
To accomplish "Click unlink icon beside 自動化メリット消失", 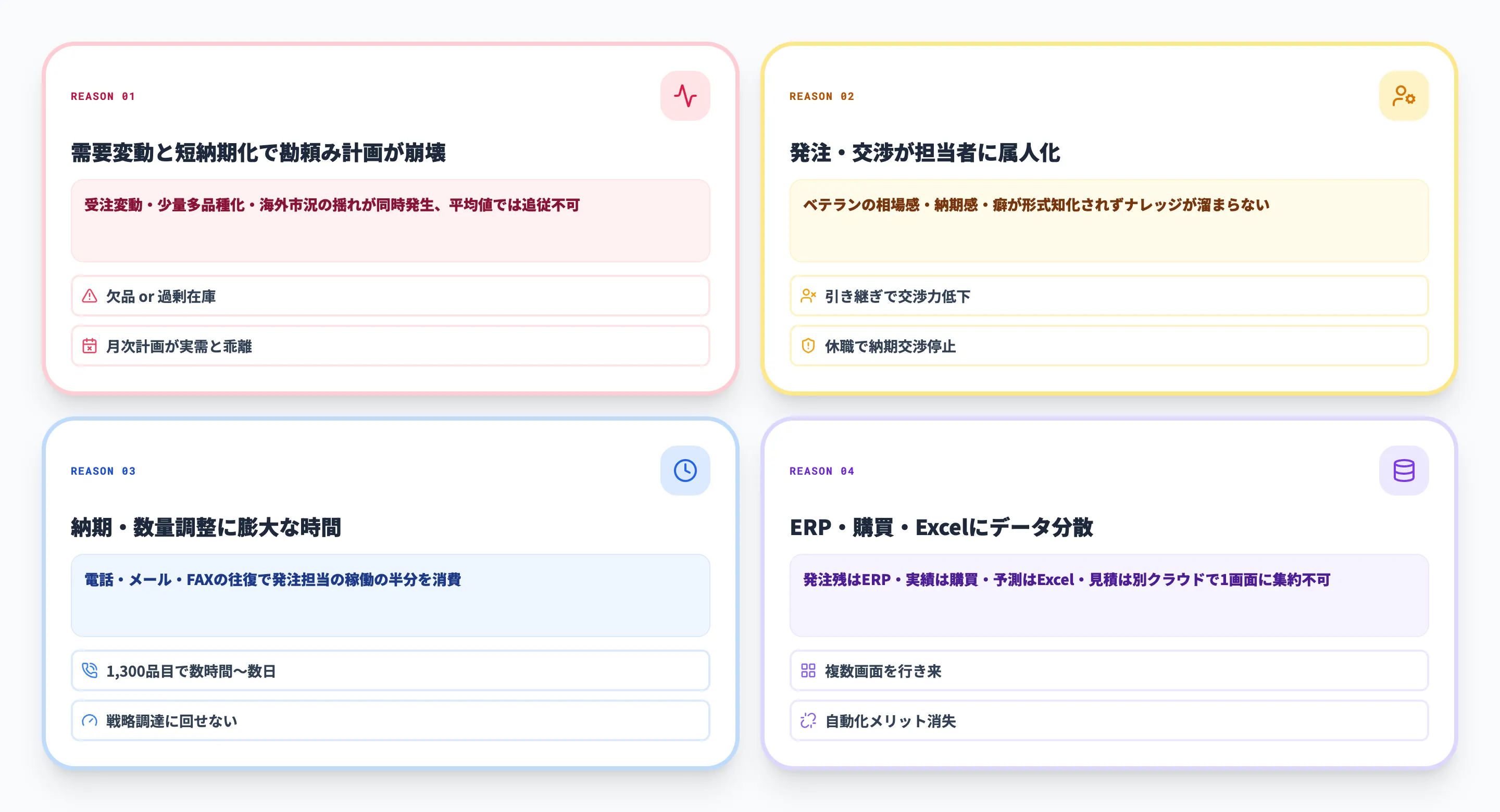I will click(808, 720).
